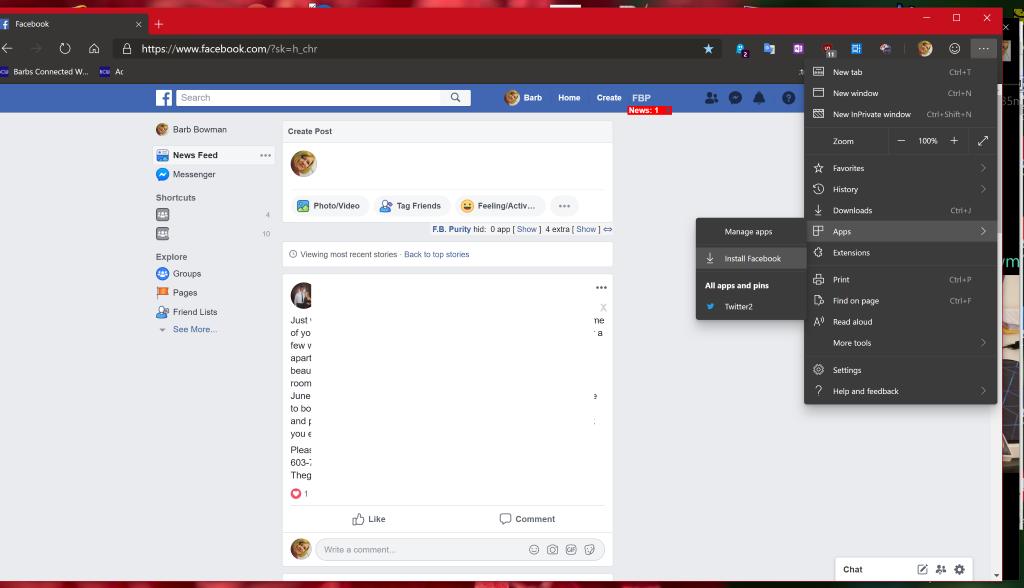1024x588 pixels.
Task: Select New tab menu item
Action: pyautogui.click(x=901, y=72)
